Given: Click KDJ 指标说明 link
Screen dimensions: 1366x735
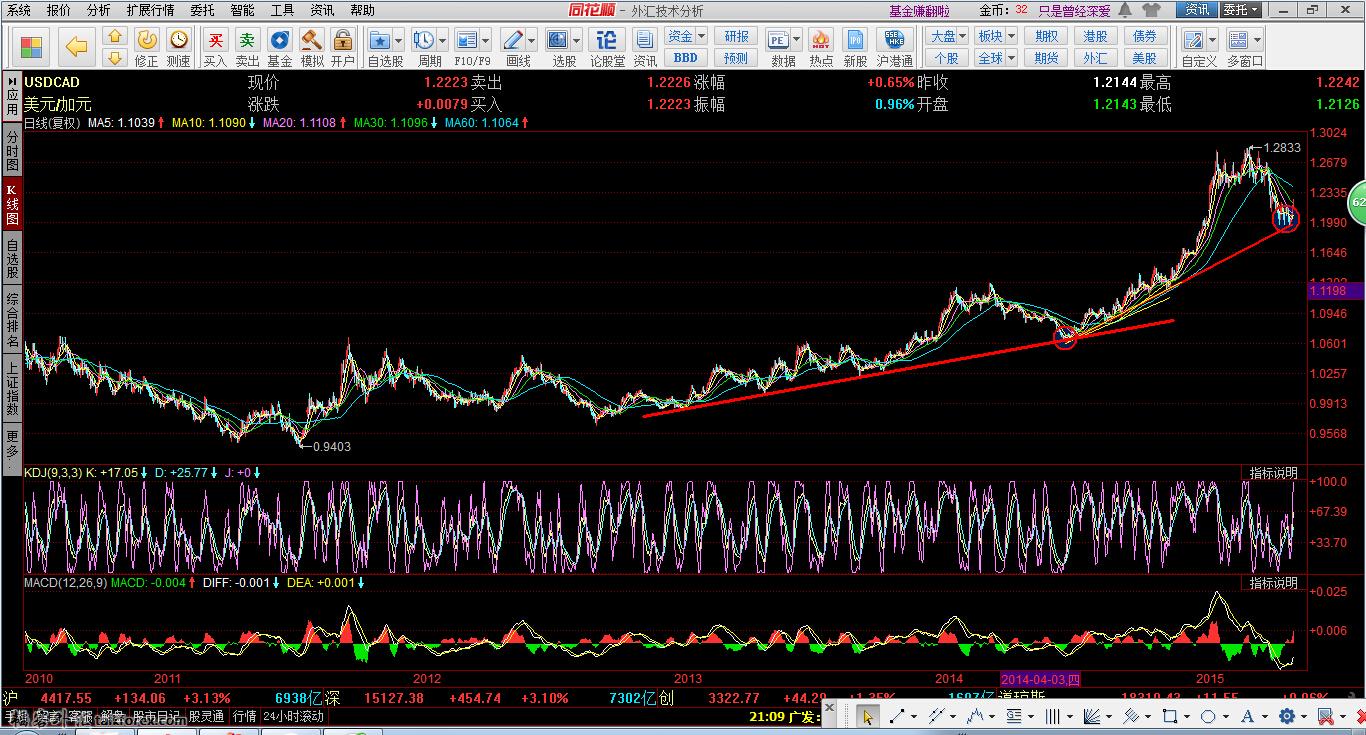Looking at the screenshot, I should (x=1273, y=472).
